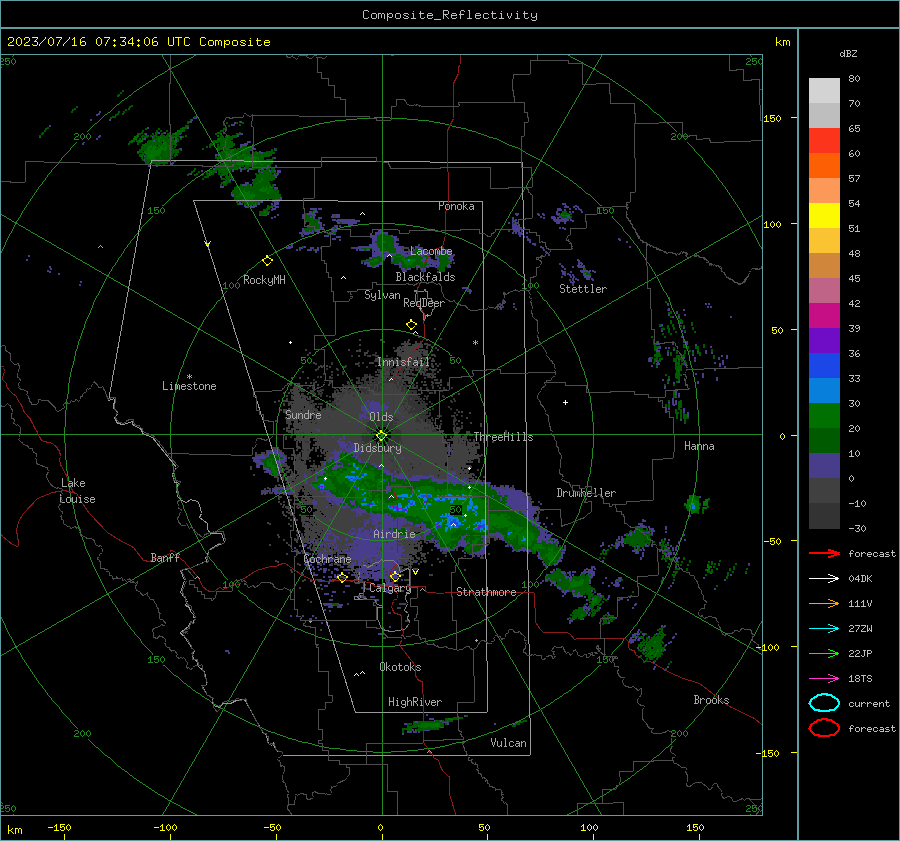The height and width of the screenshot is (841, 900).
Task: Click the red 65 dBZ color swatch
Action: tap(824, 140)
